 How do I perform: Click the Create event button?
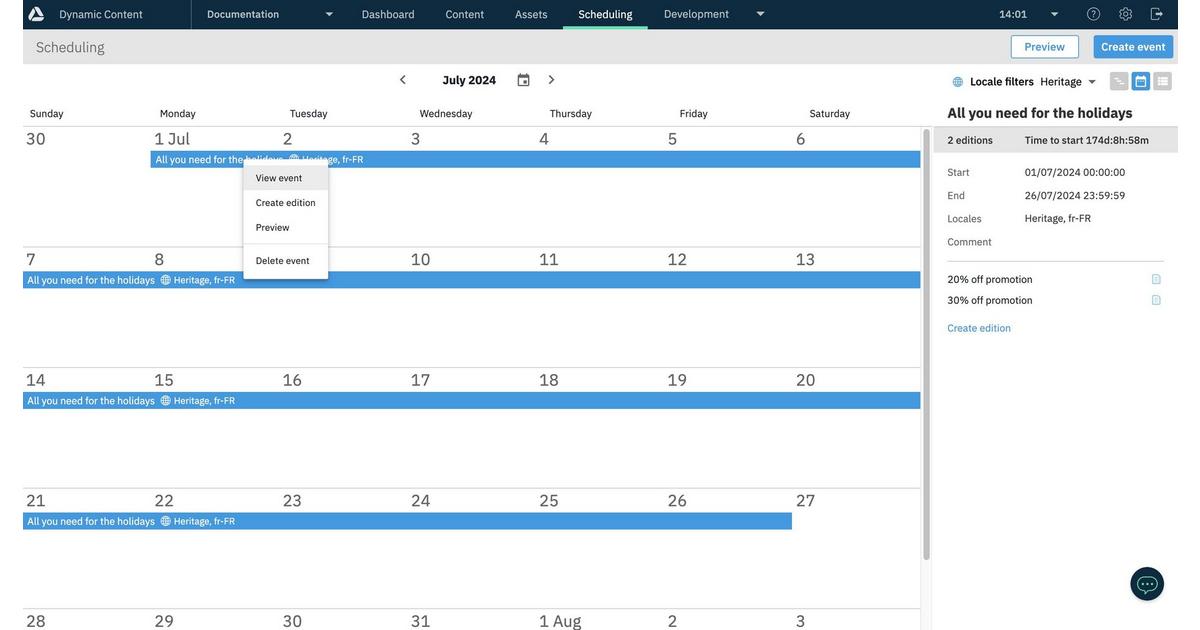pos(1133,47)
